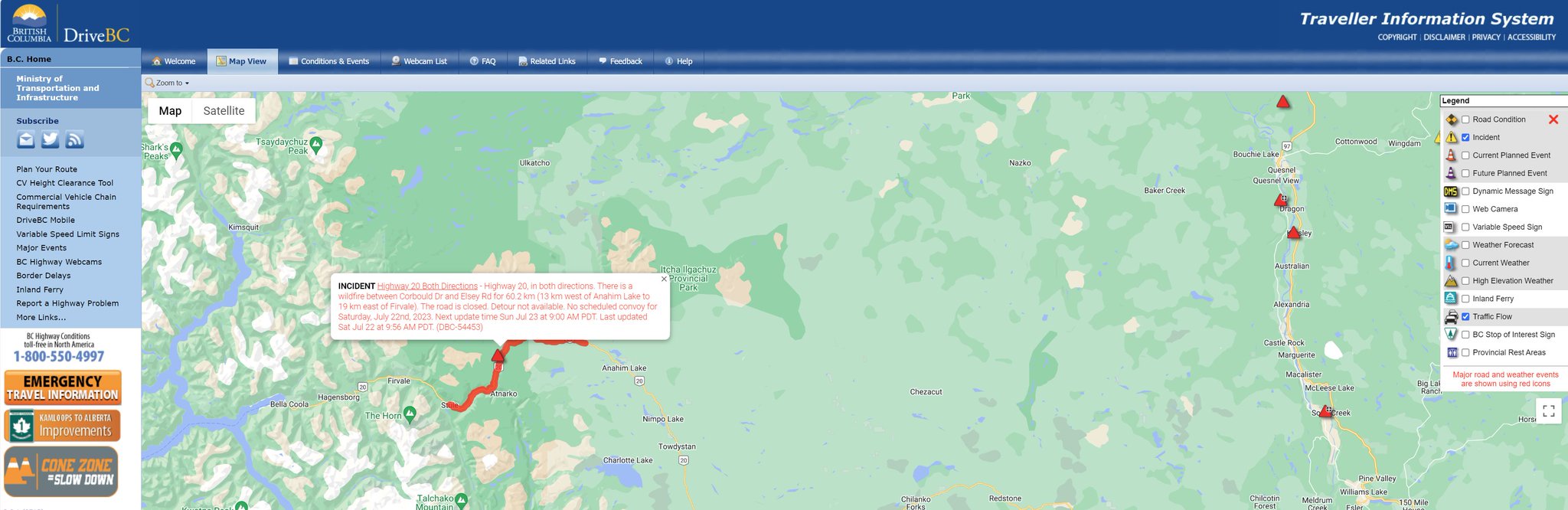
Task: Click the Traffic Flow car icon
Action: tap(1451, 317)
